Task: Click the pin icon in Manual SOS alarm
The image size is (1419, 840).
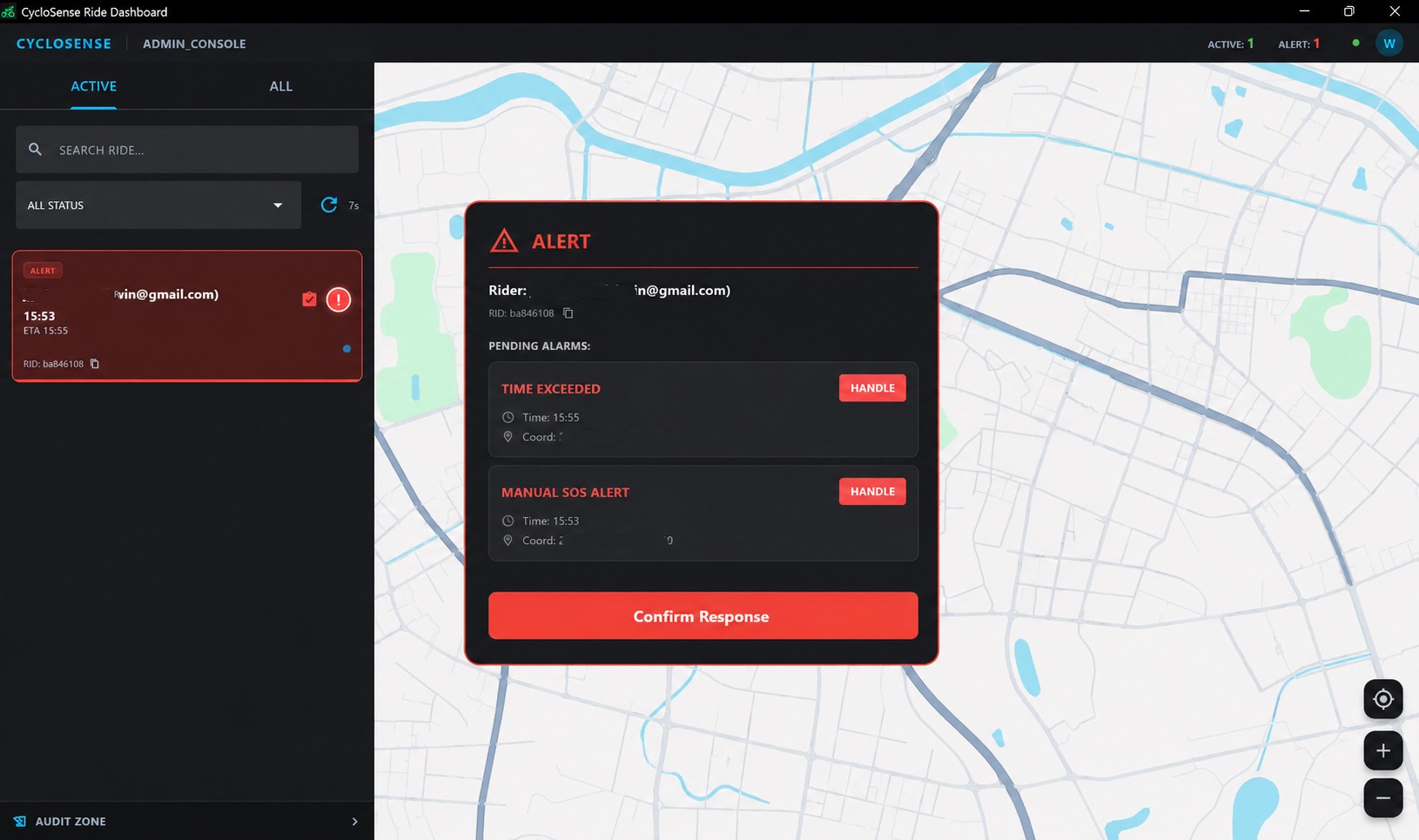Action: click(x=508, y=541)
